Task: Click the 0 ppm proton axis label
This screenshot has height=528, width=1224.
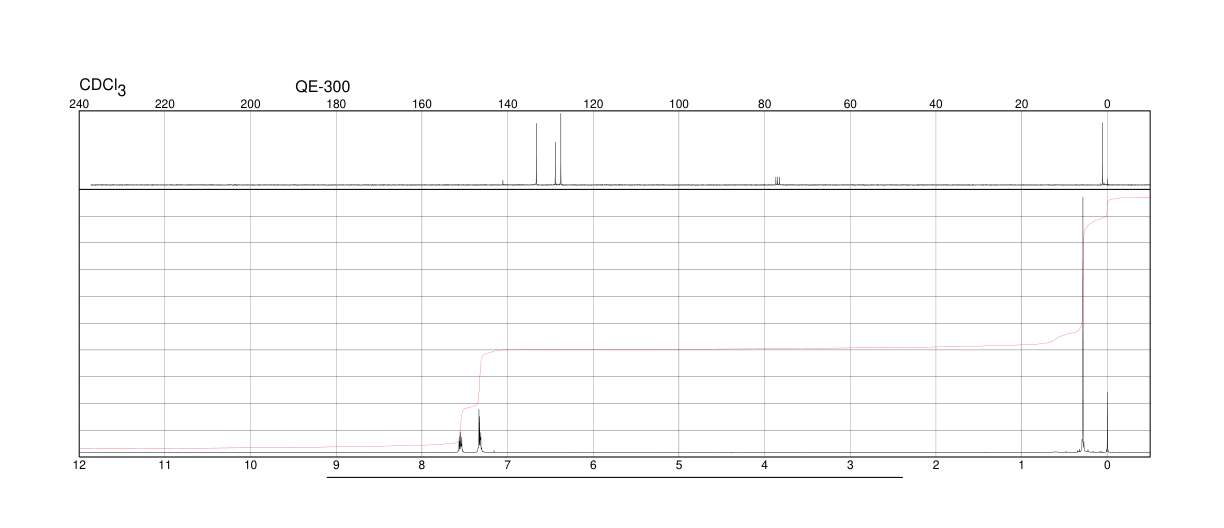Action: click(1107, 466)
